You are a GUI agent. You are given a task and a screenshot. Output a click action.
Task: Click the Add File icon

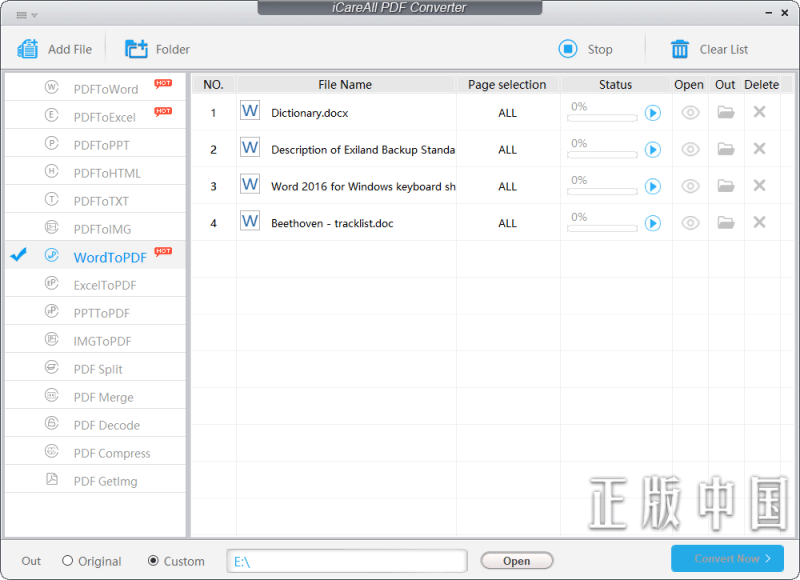[x=28, y=49]
